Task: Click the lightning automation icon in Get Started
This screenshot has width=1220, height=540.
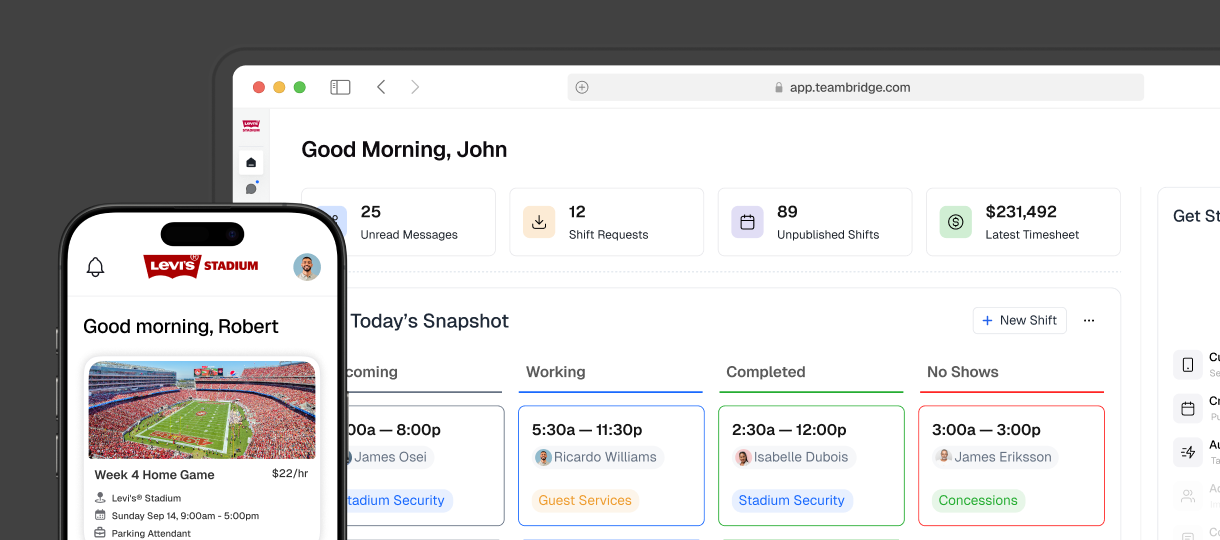Action: point(1188,452)
